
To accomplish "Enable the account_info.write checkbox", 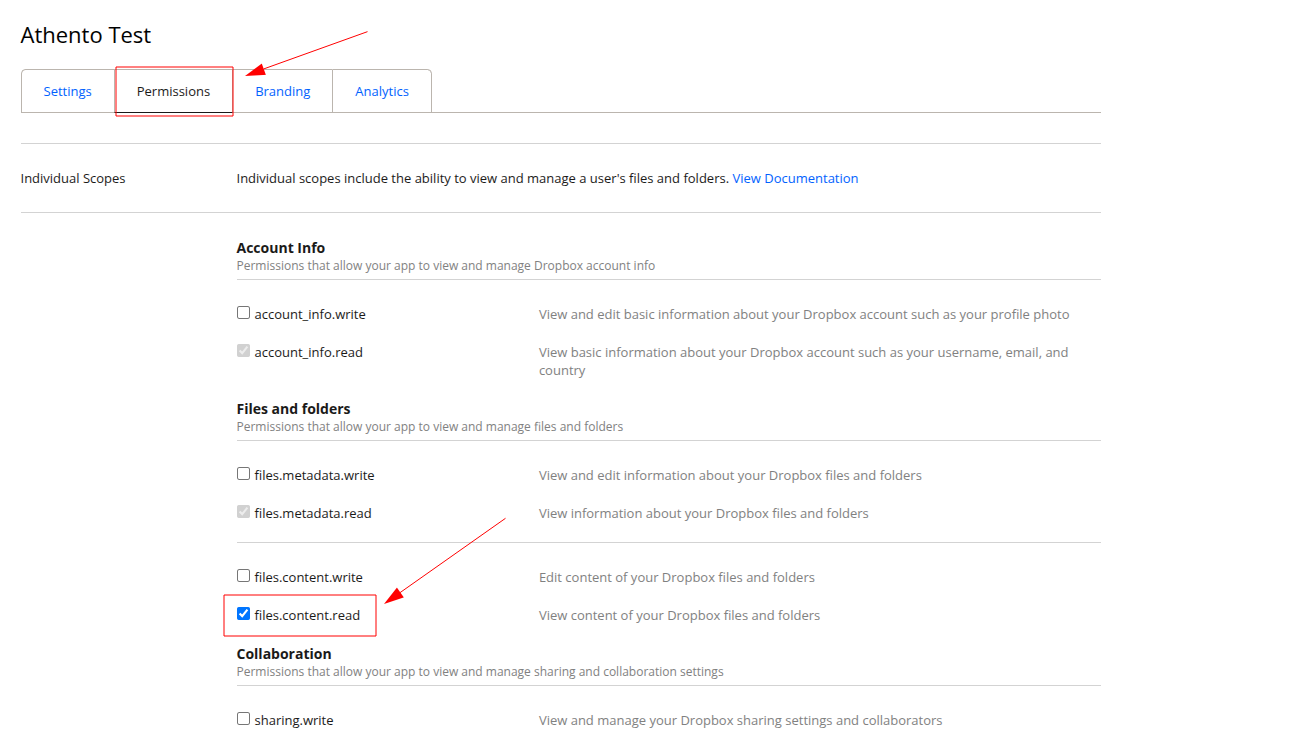I will click(243, 313).
